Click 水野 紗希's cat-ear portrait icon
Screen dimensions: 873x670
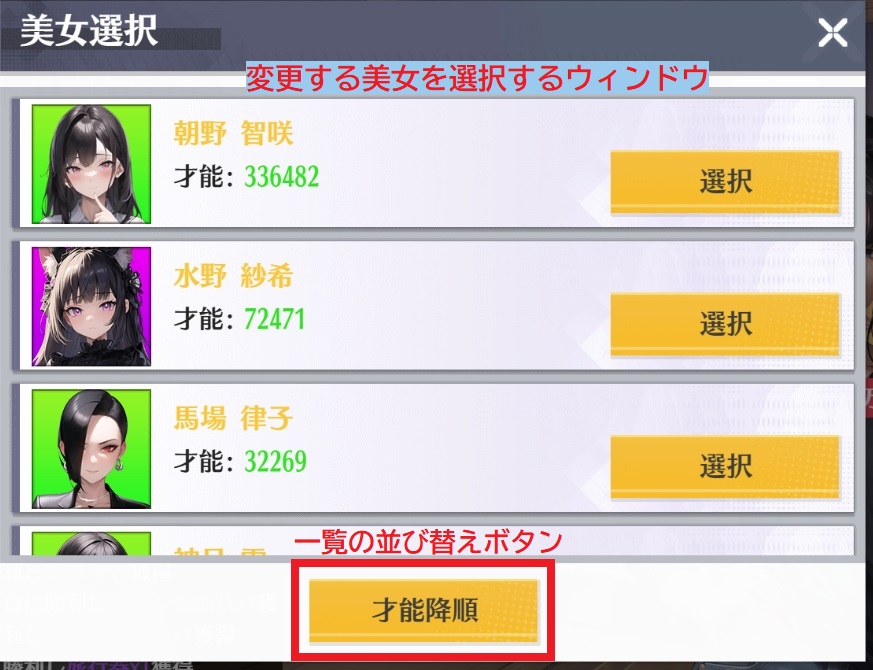coord(91,307)
